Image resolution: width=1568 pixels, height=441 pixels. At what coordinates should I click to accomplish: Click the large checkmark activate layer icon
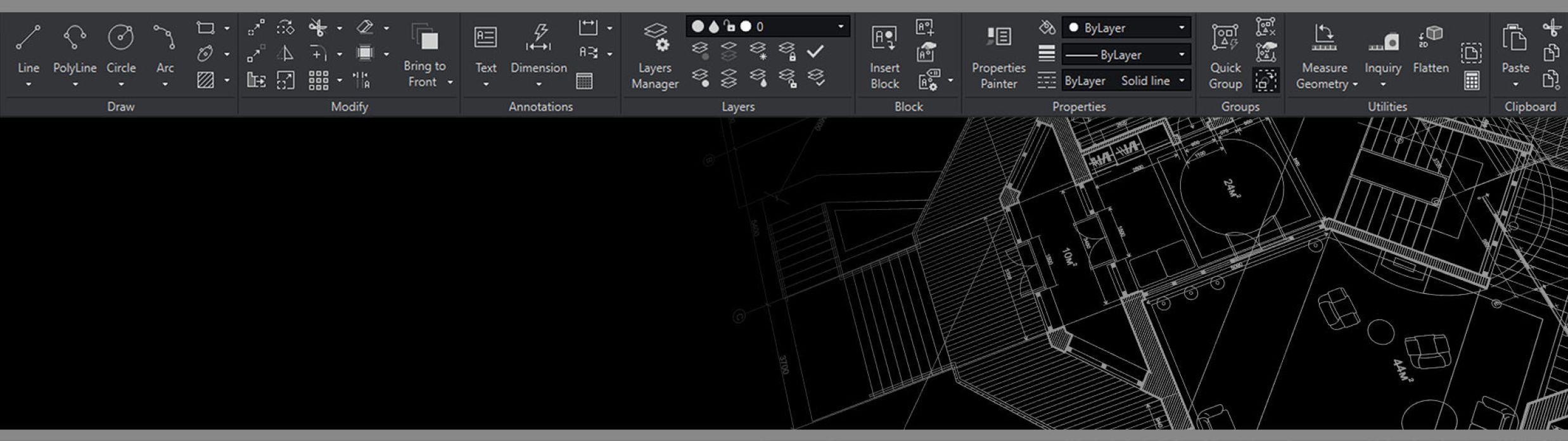[x=815, y=51]
